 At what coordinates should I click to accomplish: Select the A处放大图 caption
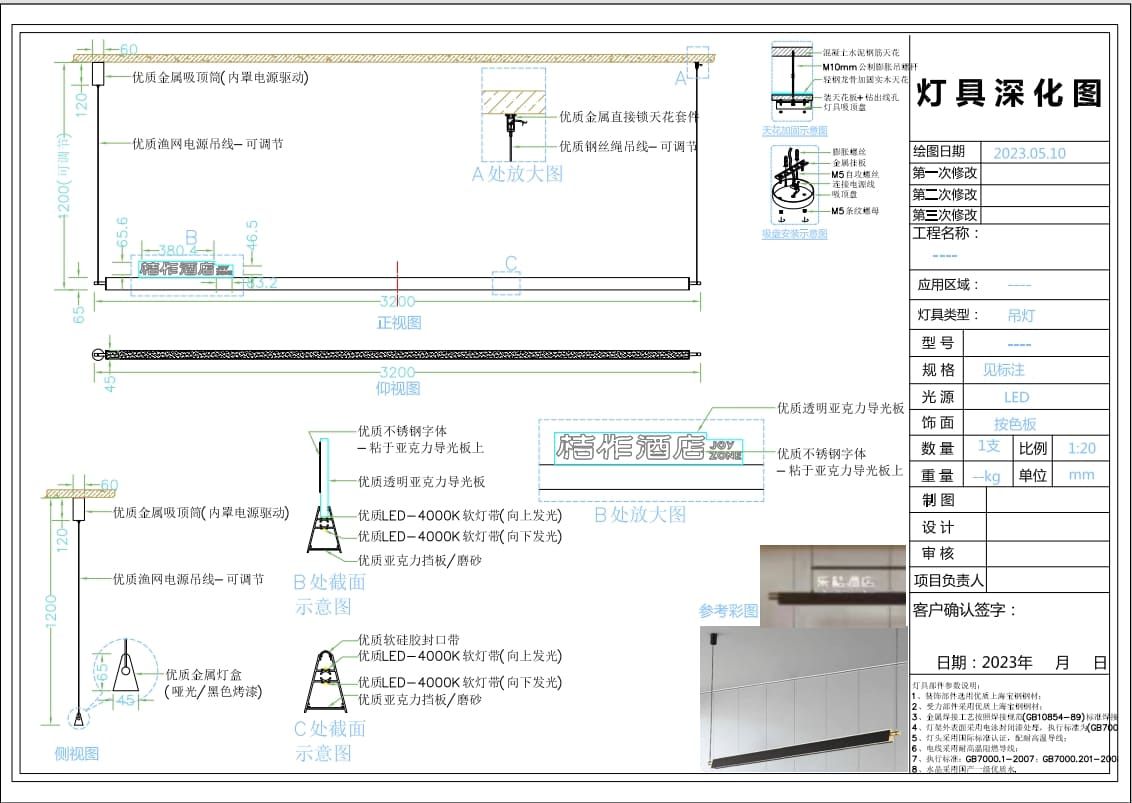(517, 174)
